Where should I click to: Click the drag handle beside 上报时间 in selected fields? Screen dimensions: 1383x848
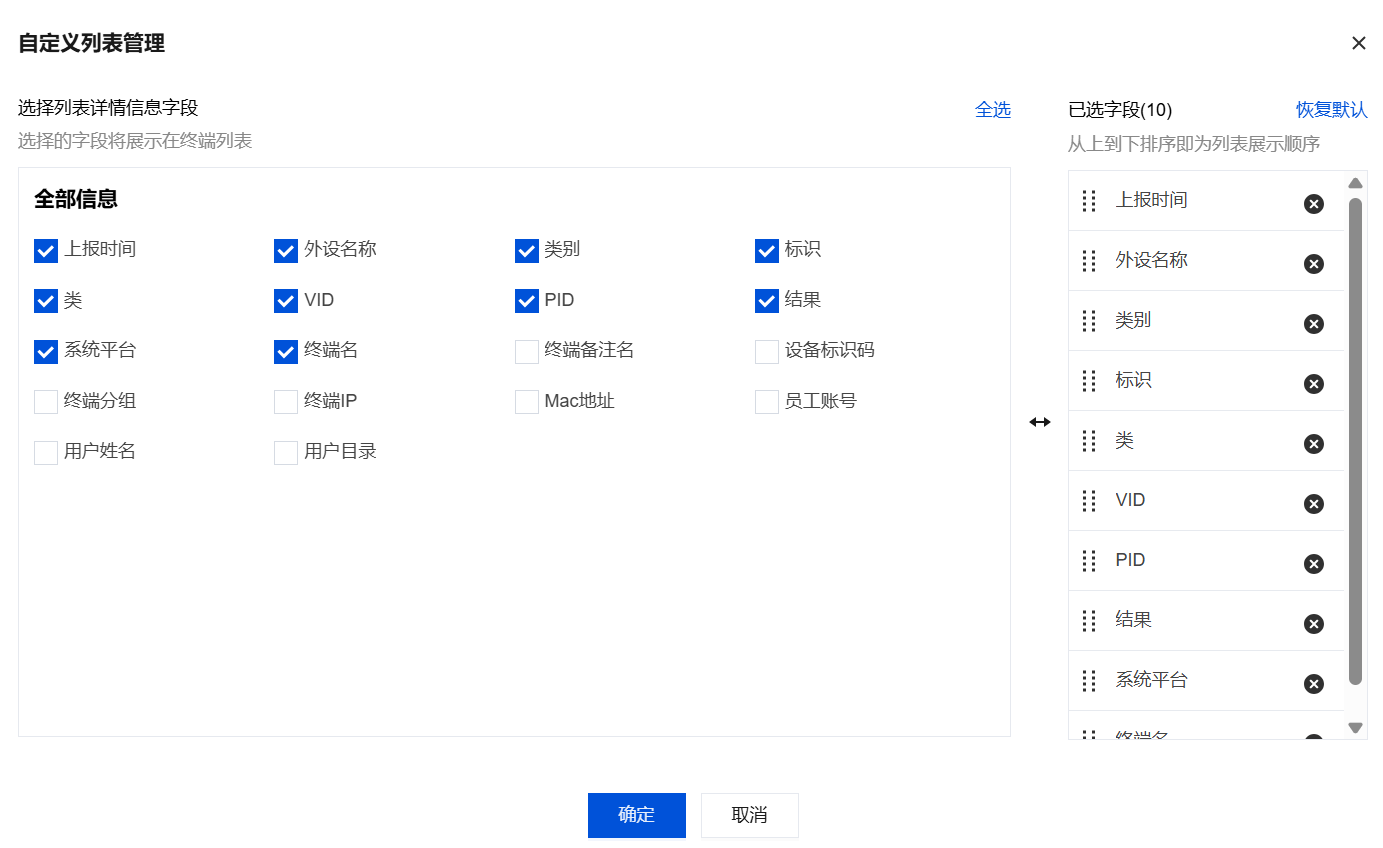coord(1090,201)
